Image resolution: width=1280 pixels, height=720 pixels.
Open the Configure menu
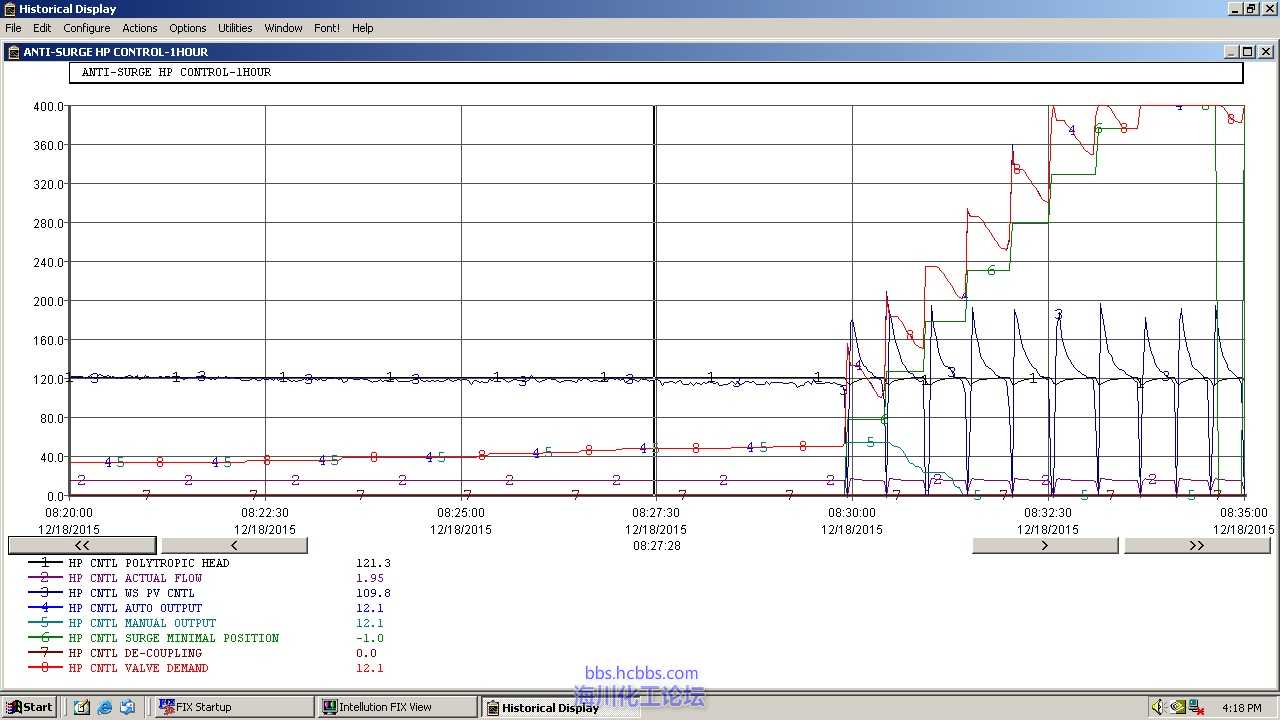(87, 28)
